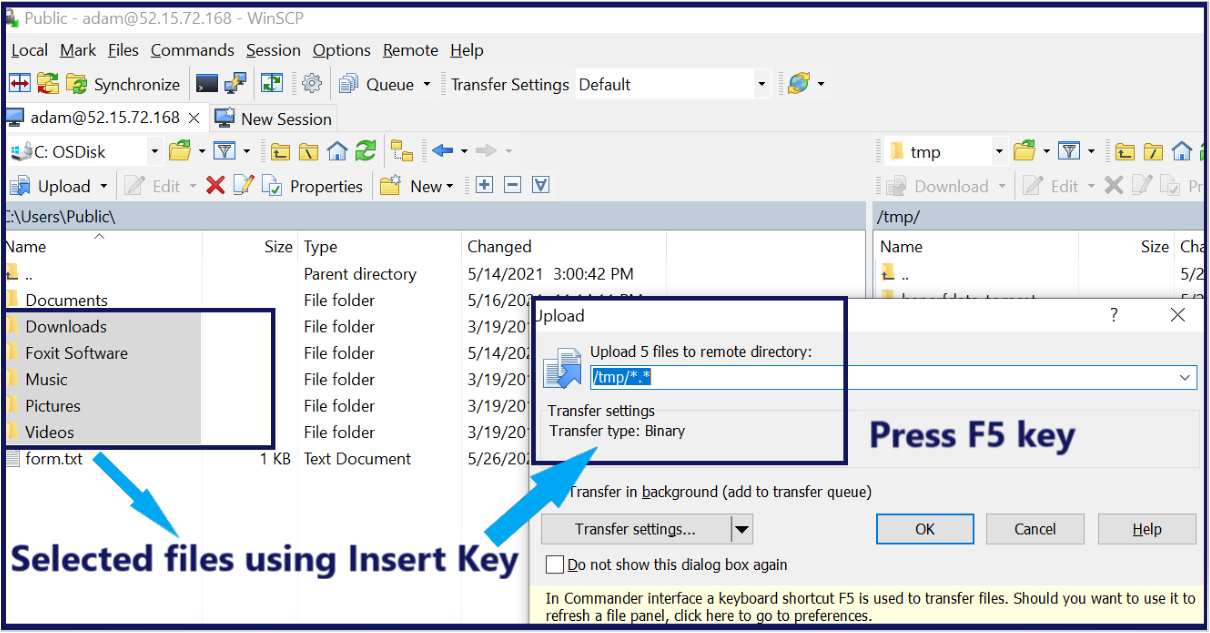Image resolution: width=1210 pixels, height=633 pixels.
Task: Open the Options menu
Action: click(x=341, y=50)
